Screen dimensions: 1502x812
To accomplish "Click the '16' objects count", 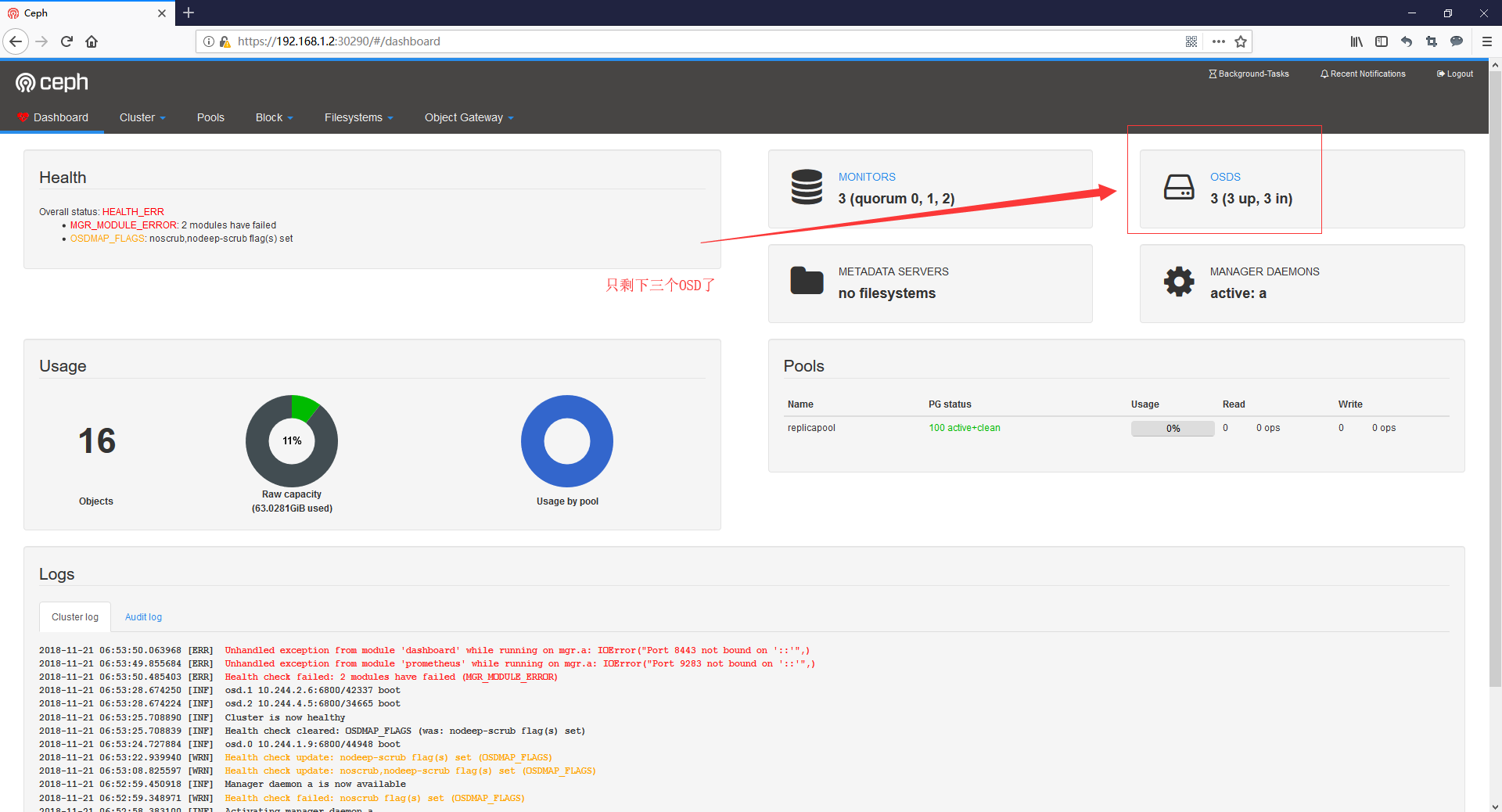I will (97, 441).
